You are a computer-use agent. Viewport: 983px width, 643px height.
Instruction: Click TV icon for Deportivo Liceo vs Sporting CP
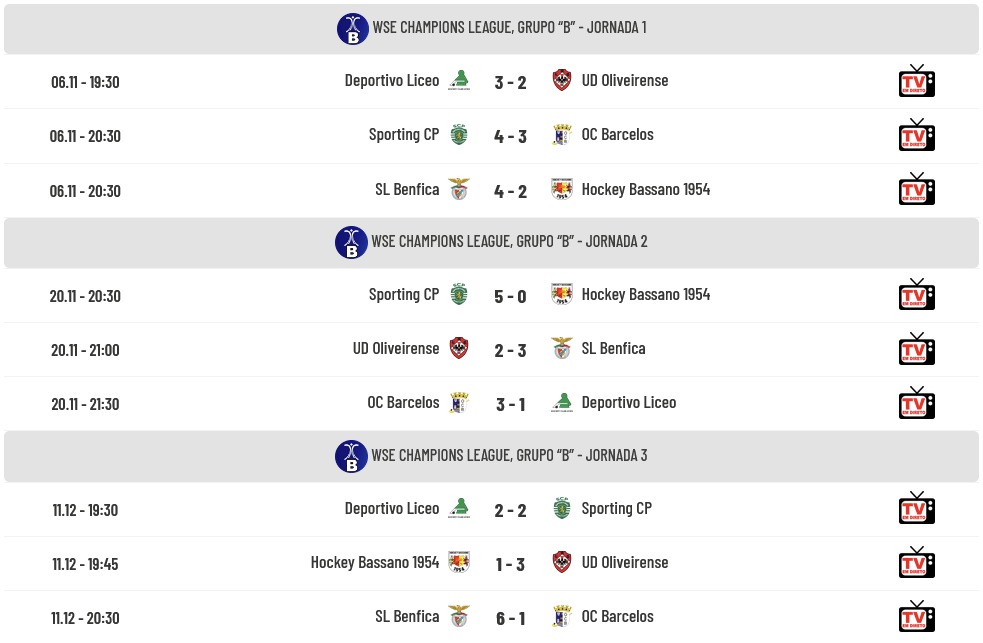click(916, 509)
